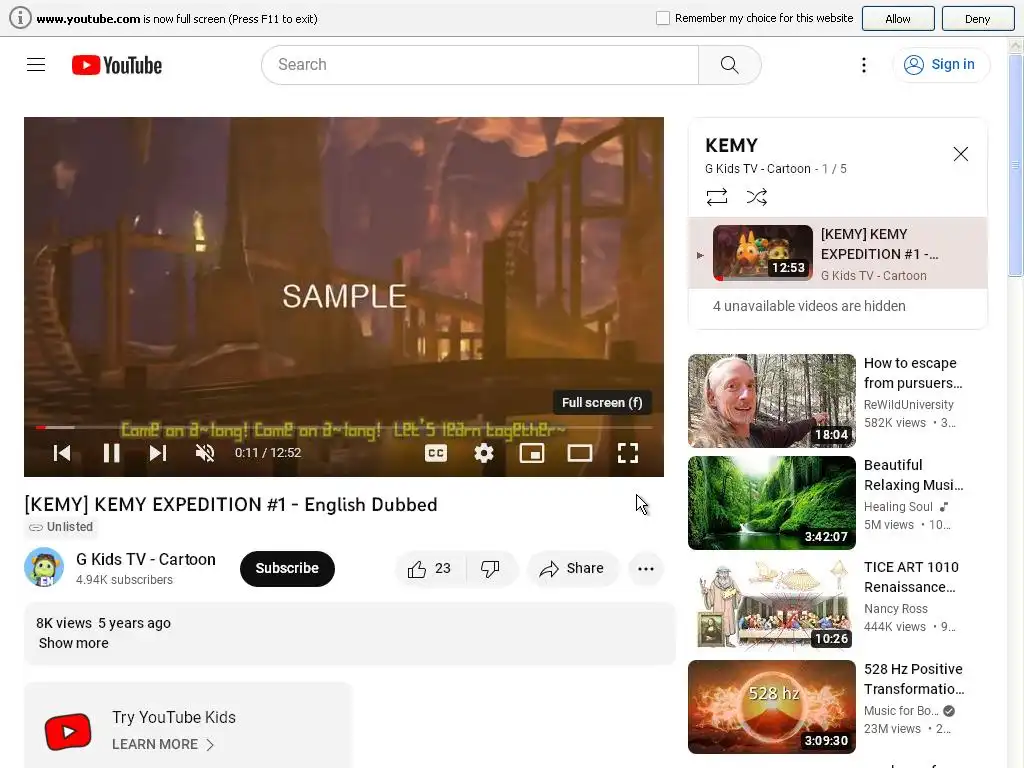This screenshot has width=1024, height=768.
Task: Click Nancy Ross channel name
Action: [x=895, y=609]
